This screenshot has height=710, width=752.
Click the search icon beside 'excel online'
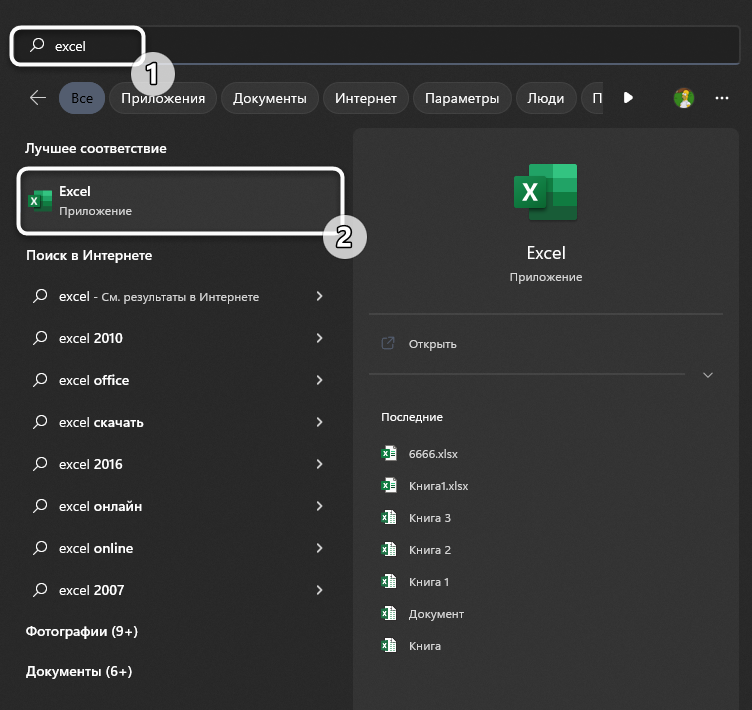40,548
